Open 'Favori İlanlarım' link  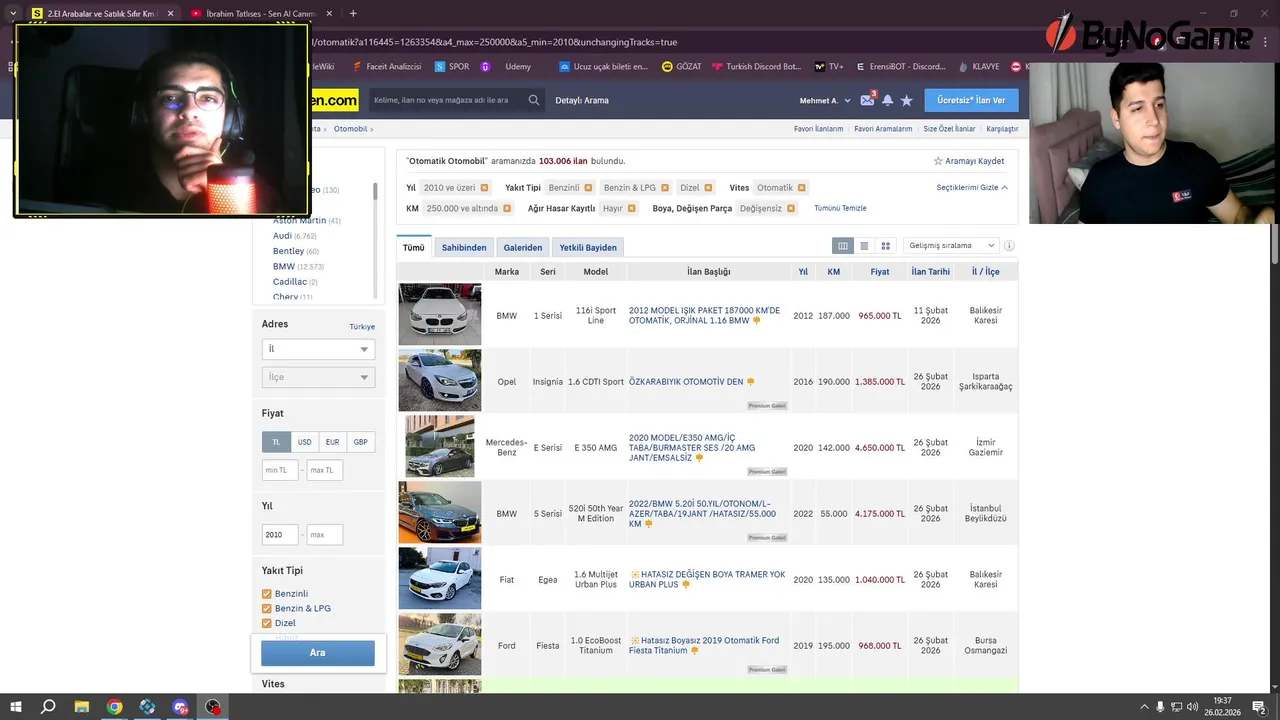click(818, 129)
